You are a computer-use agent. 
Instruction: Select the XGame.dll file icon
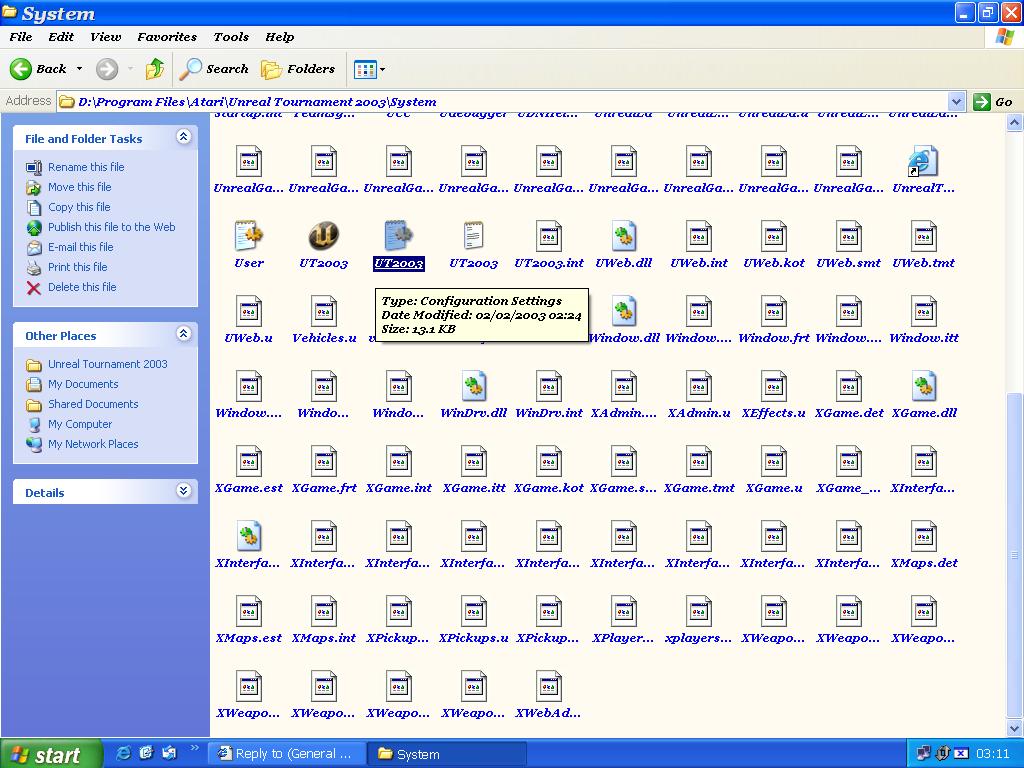(x=924, y=386)
